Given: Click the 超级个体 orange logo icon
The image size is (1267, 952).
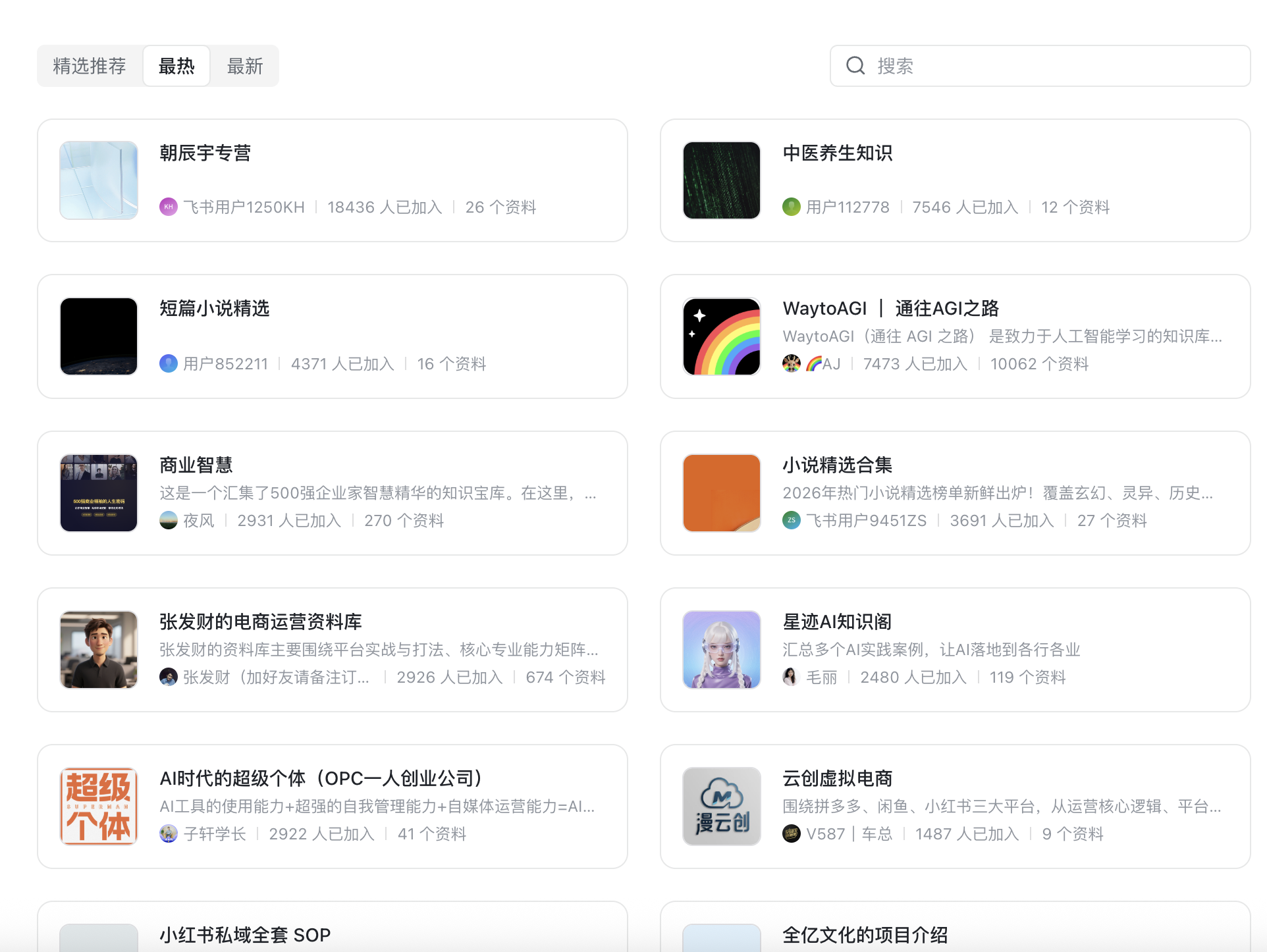Looking at the screenshot, I should [x=99, y=807].
